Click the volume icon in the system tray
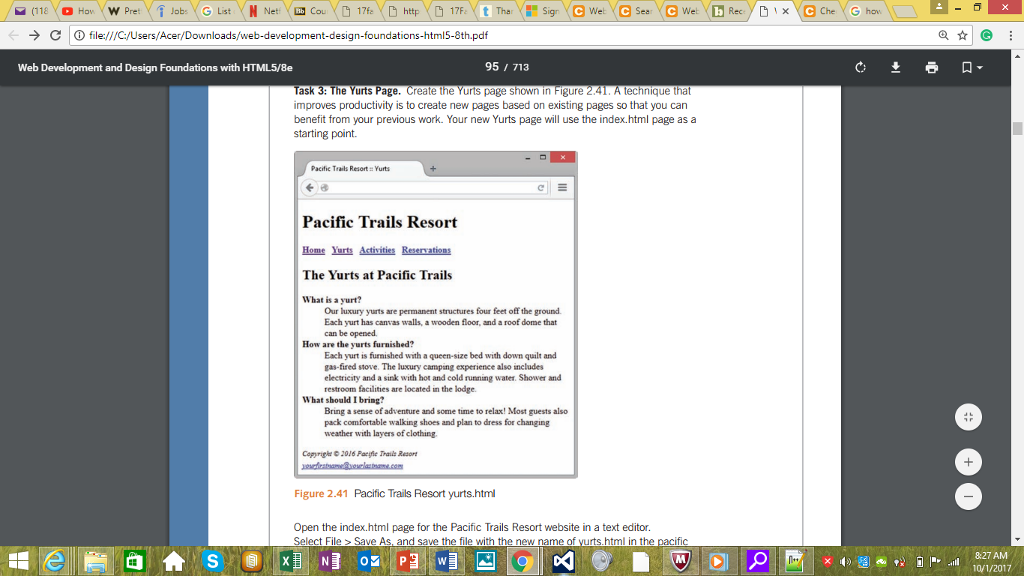Image resolution: width=1024 pixels, height=576 pixels. coord(845,562)
